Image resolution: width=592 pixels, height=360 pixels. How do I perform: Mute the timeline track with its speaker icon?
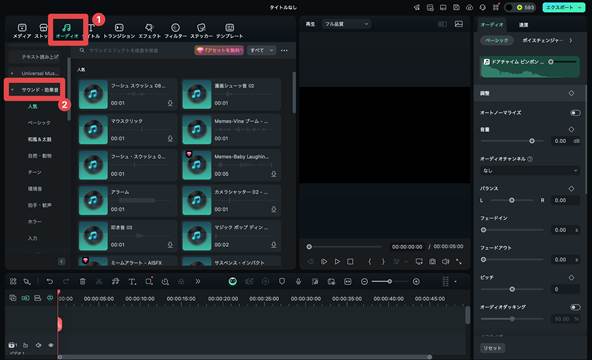click(x=38, y=345)
